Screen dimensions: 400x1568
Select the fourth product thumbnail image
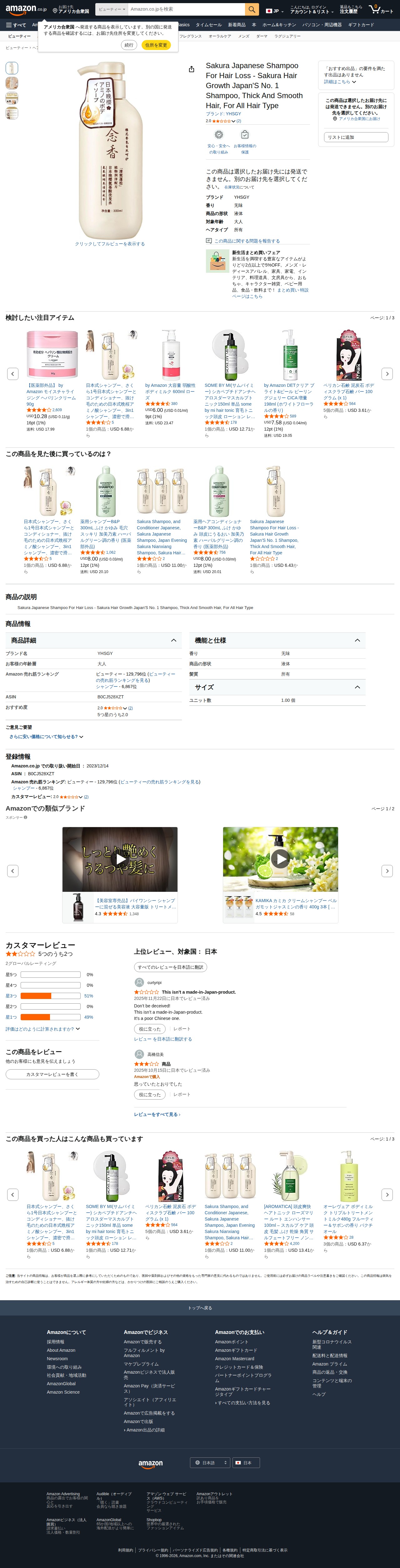point(12,113)
